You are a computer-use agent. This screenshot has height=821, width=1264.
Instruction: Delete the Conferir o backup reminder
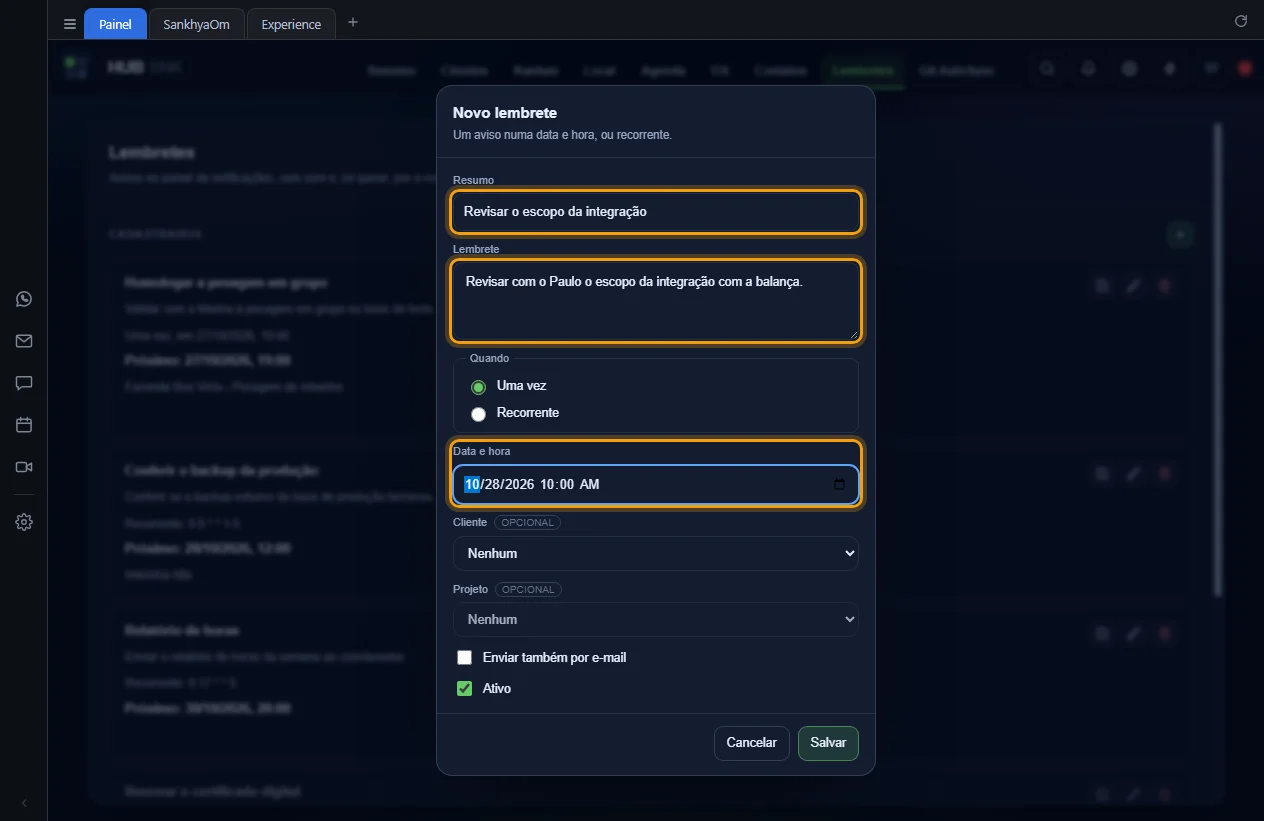tap(1164, 473)
